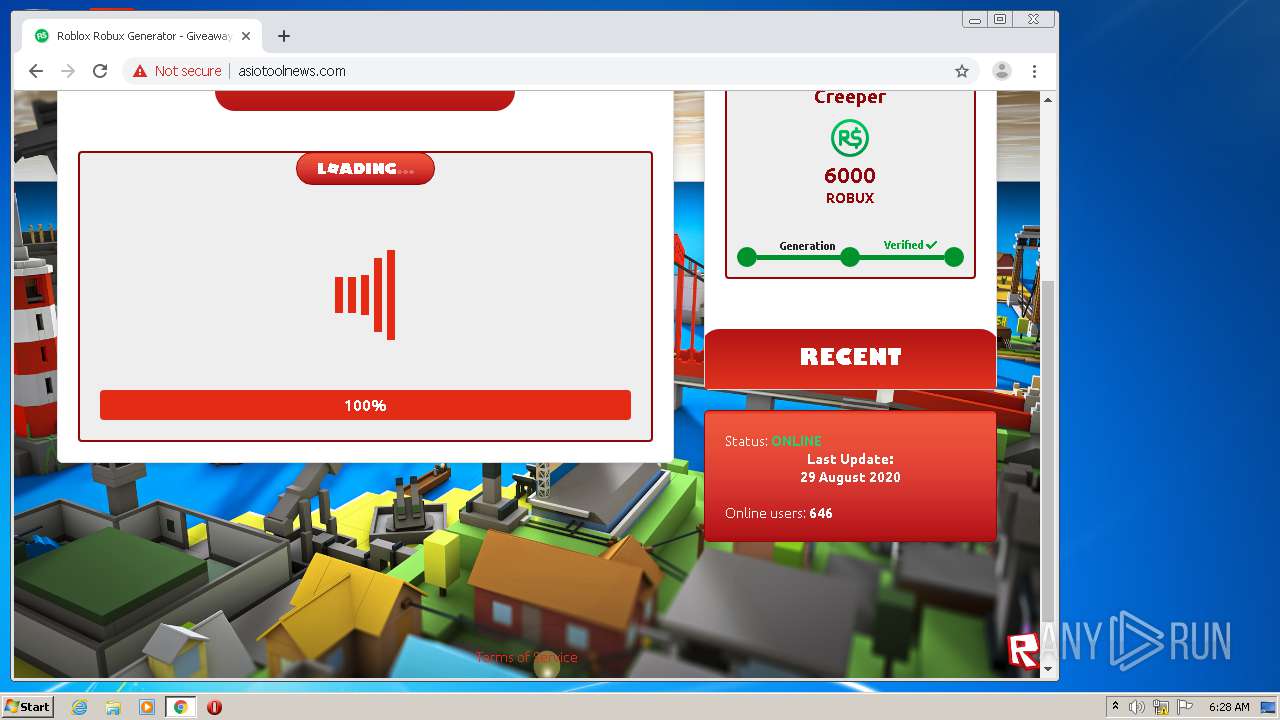1280x720 pixels.
Task: Show hidden tray icons arrow
Action: 1115,707
